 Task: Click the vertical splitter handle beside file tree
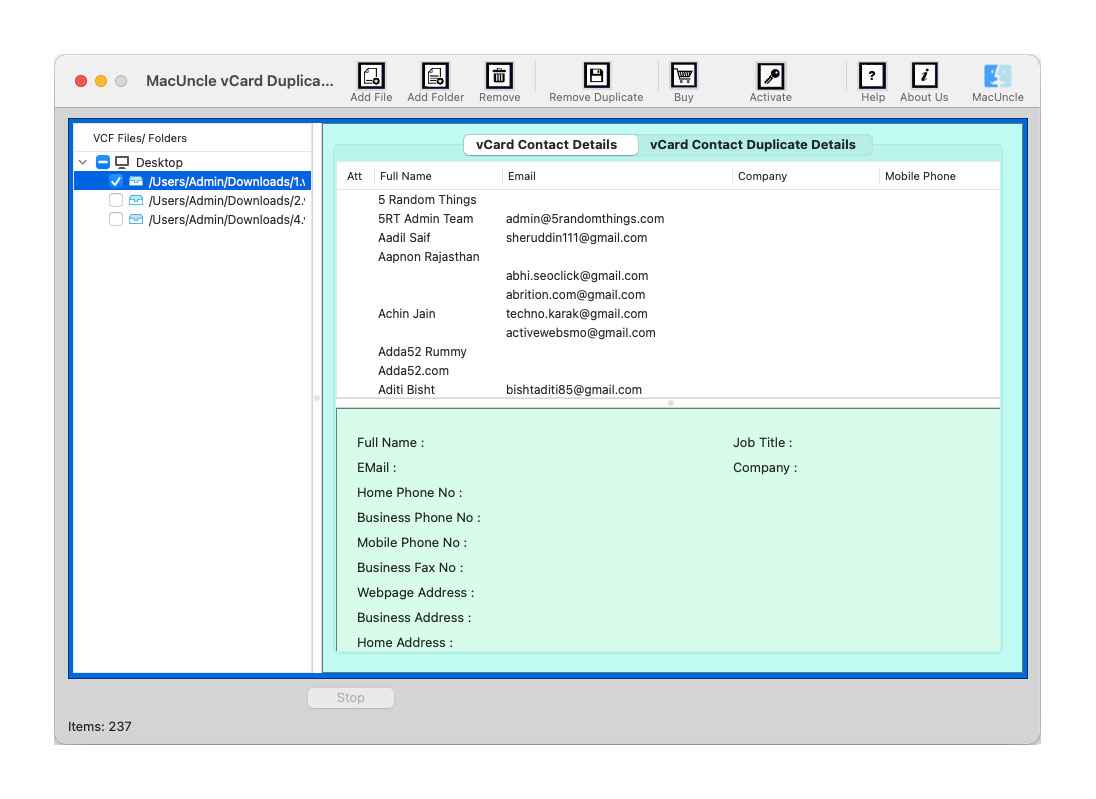[317, 398]
